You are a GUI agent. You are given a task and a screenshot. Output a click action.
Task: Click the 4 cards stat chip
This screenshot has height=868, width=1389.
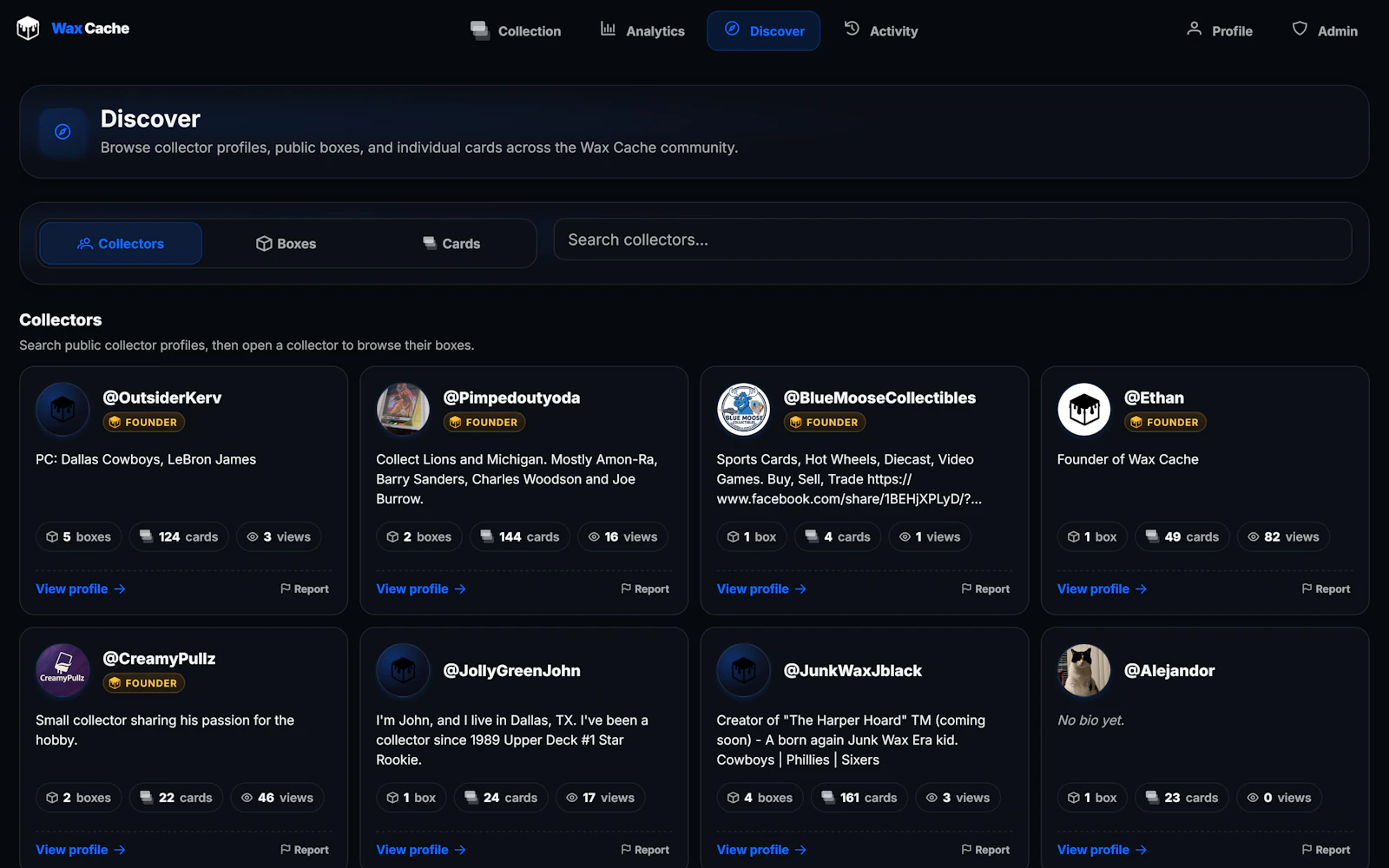tap(838, 537)
